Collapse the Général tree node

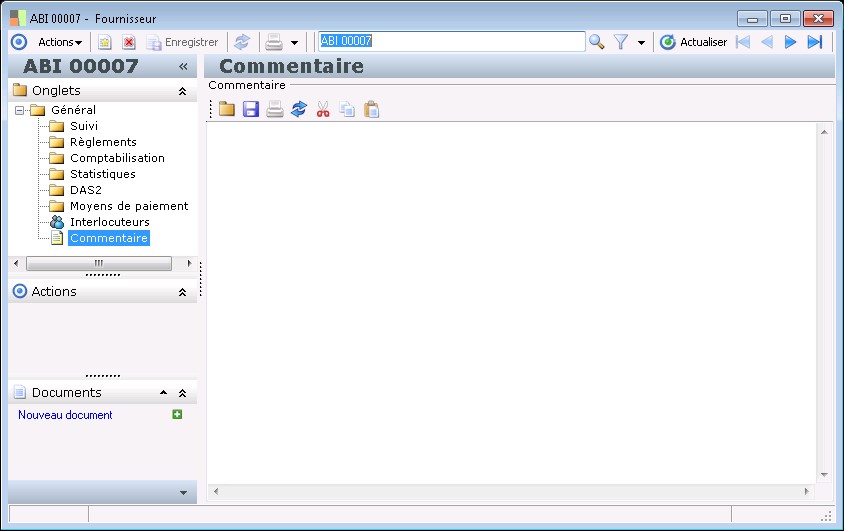click(19, 110)
